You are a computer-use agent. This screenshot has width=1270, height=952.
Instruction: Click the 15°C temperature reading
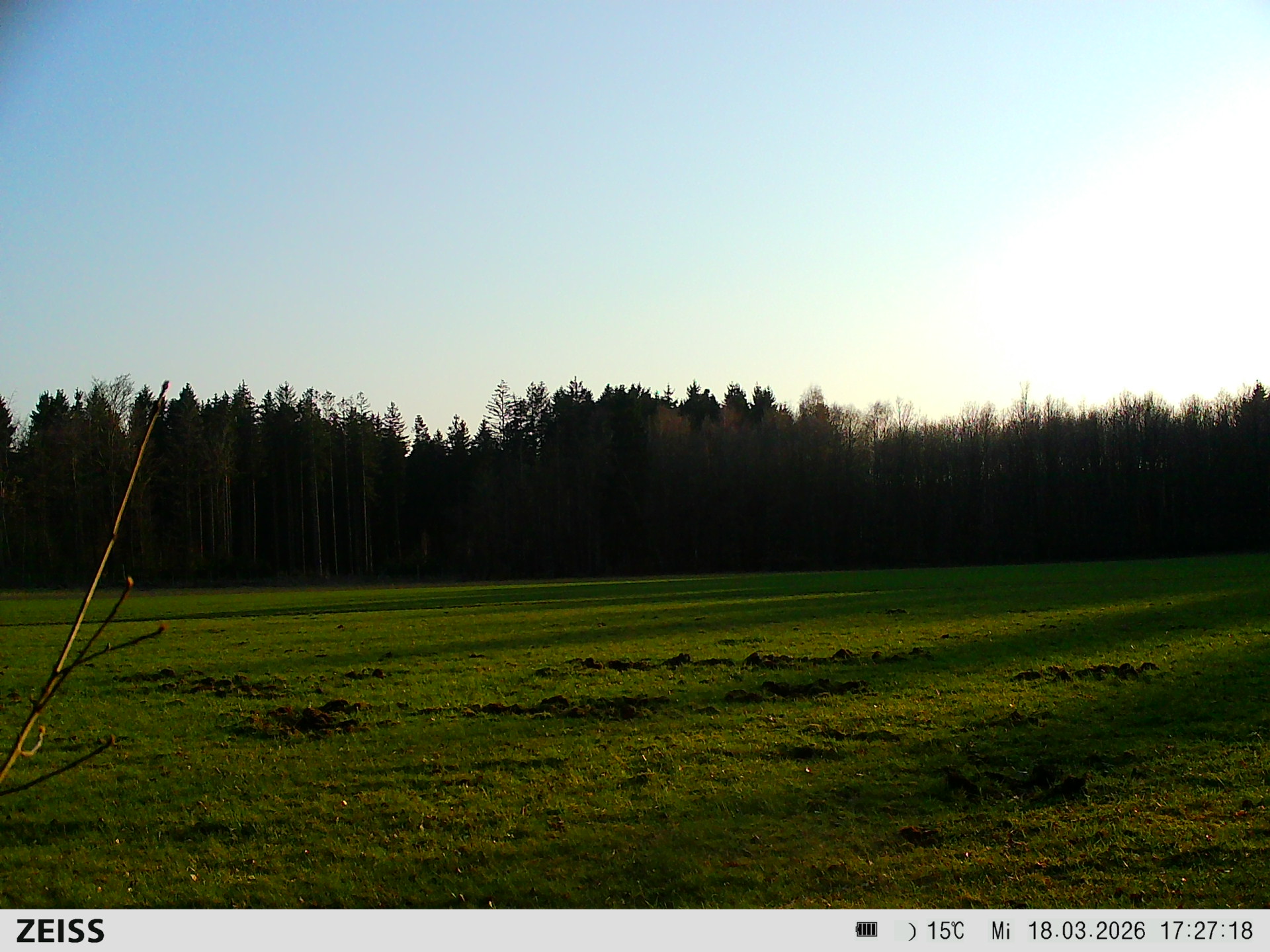[x=945, y=931]
